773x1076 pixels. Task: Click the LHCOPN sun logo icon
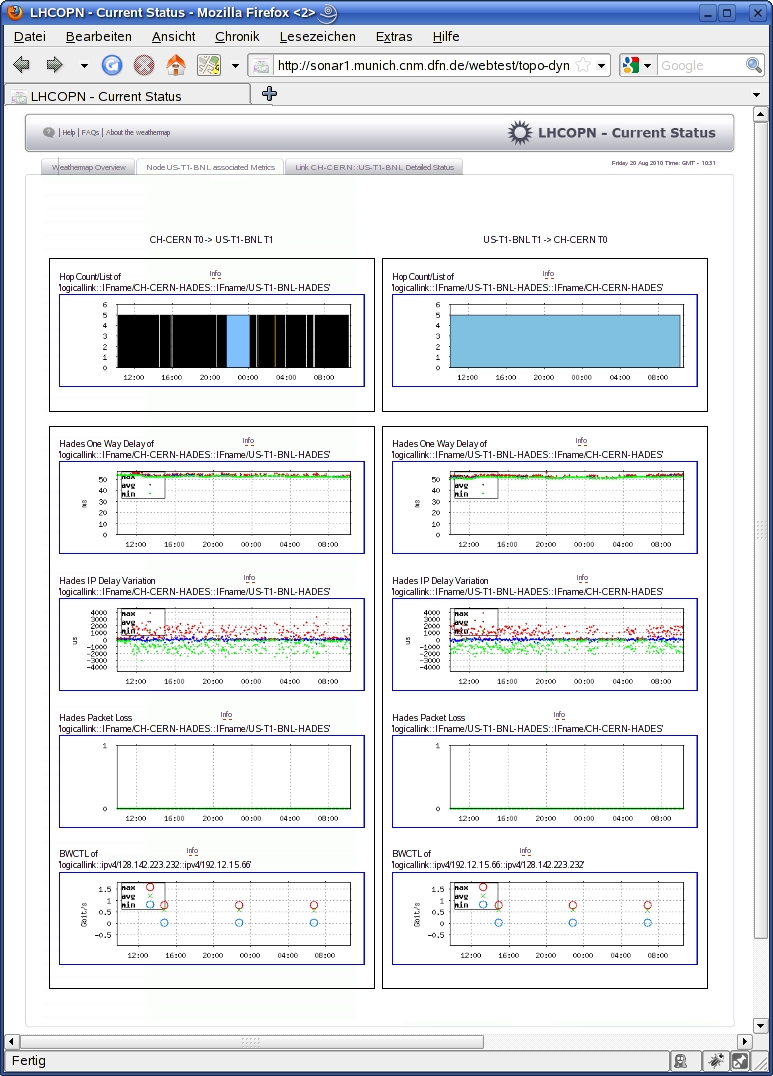click(520, 132)
